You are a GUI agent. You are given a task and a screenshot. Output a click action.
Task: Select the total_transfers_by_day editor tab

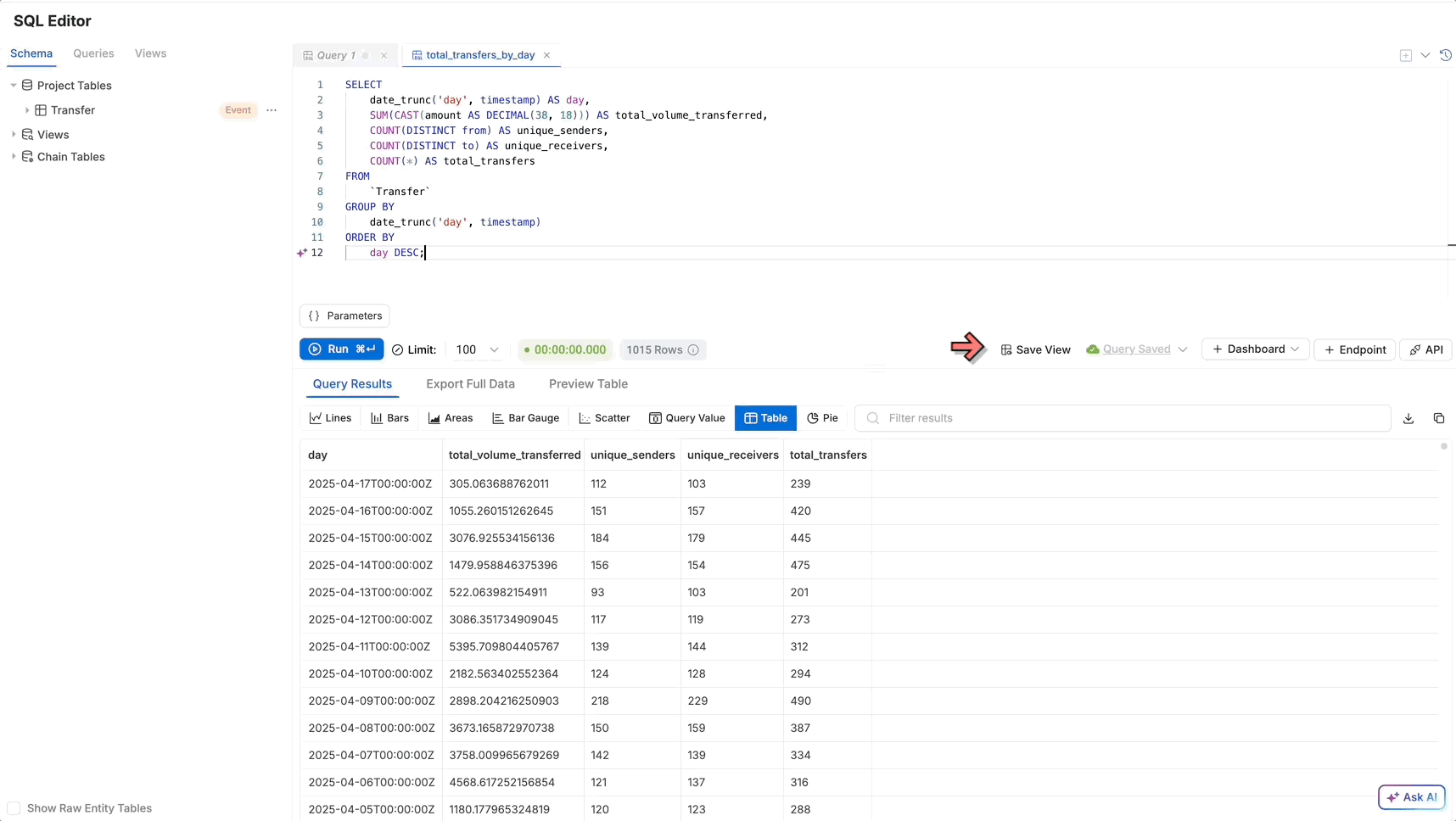tap(480, 55)
